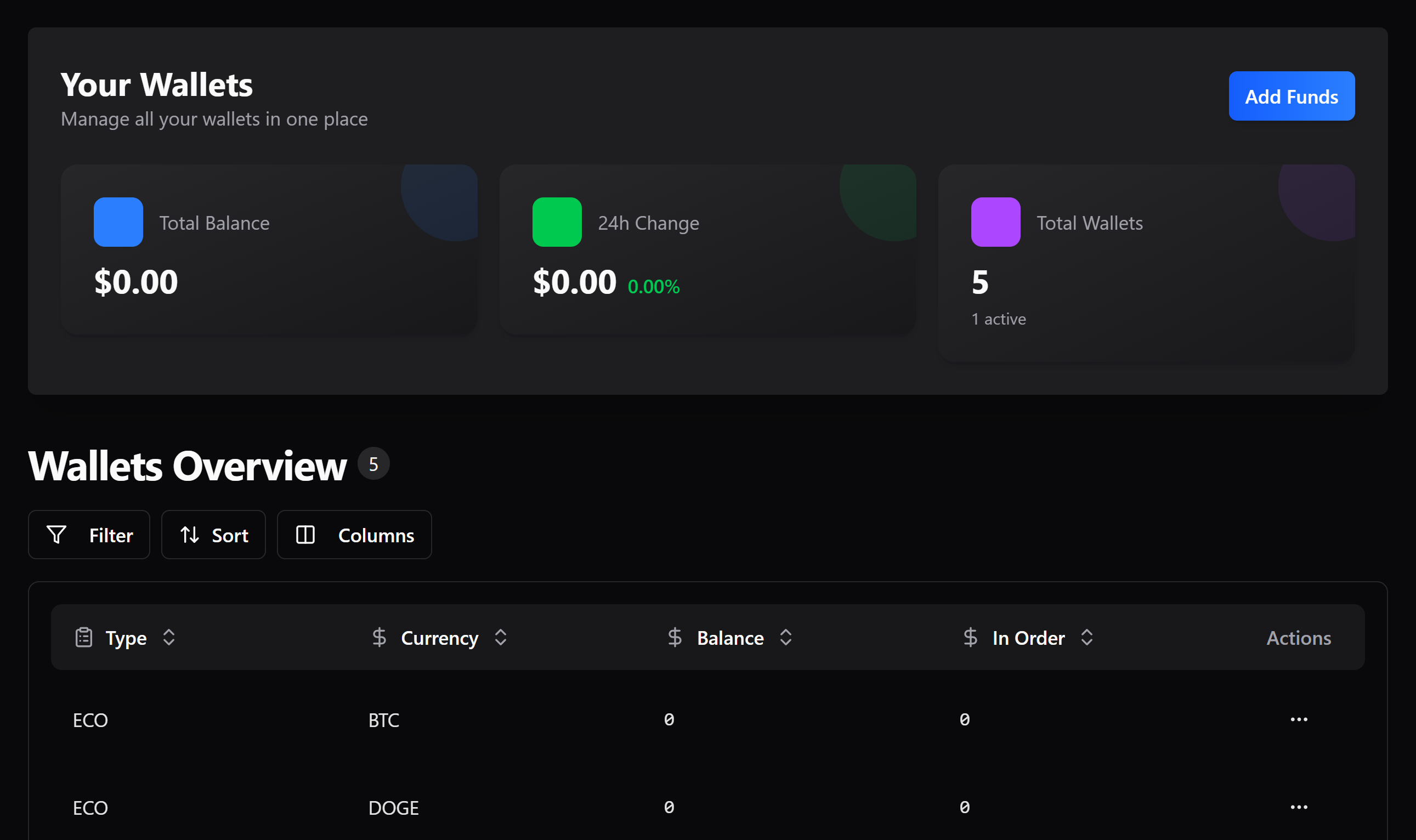Open actions menu for the DOGE wallet row
This screenshot has width=1416, height=840.
click(x=1298, y=808)
